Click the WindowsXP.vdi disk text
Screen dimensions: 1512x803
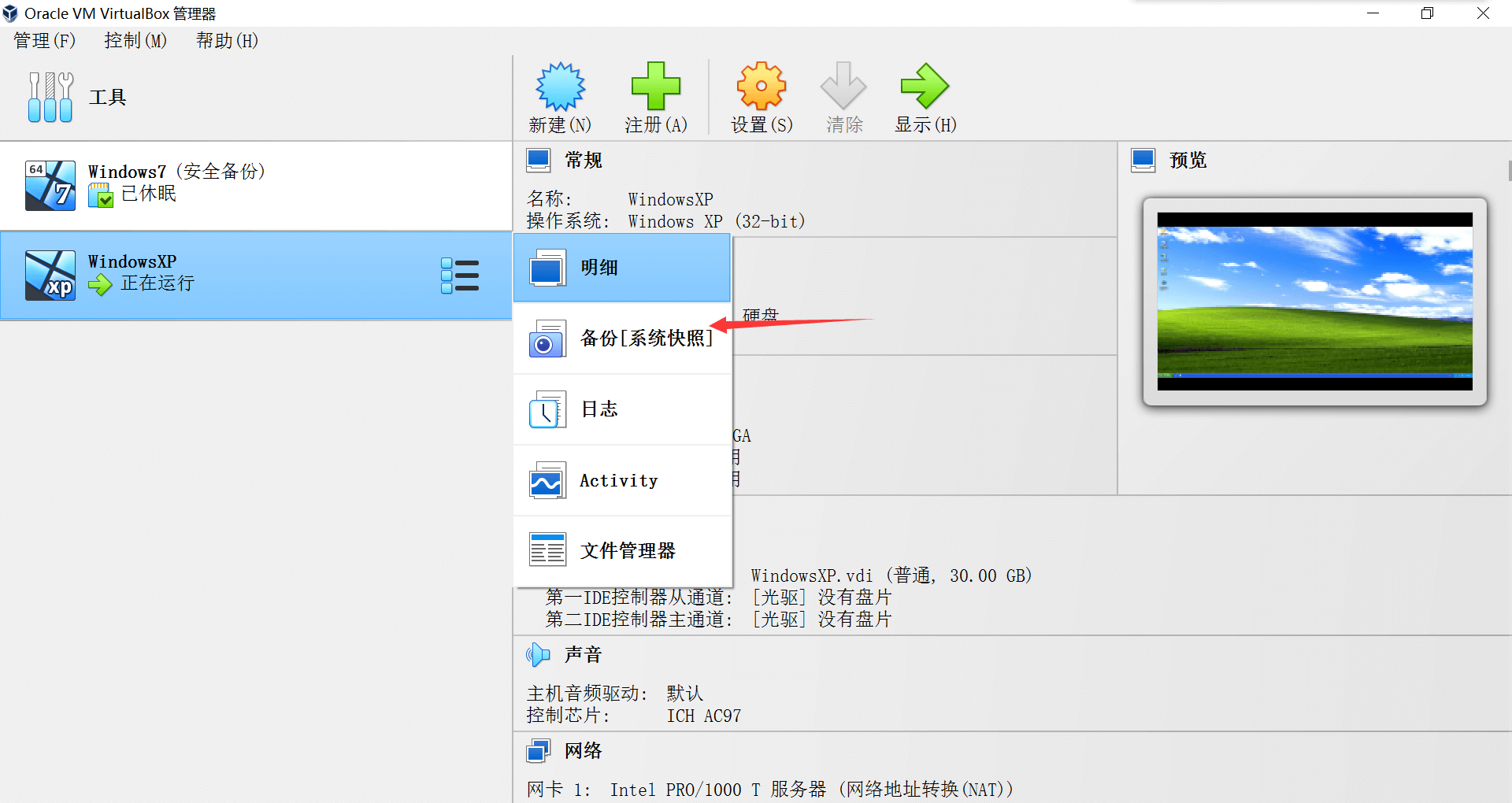point(891,575)
